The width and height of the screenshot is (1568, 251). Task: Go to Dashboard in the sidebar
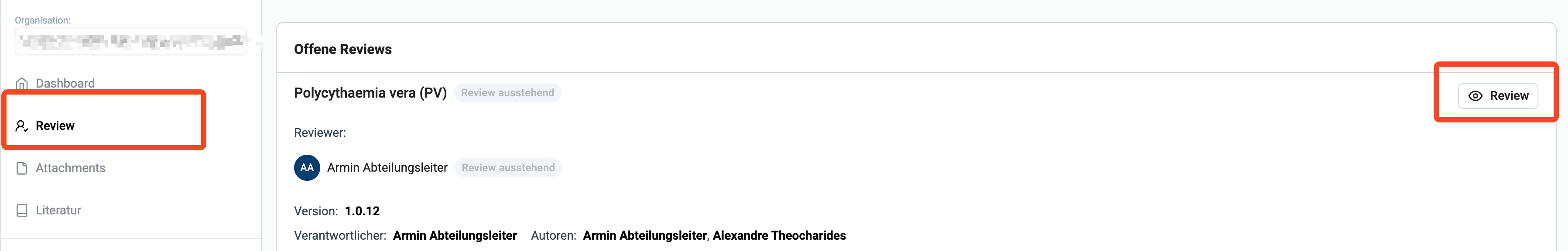(65, 83)
